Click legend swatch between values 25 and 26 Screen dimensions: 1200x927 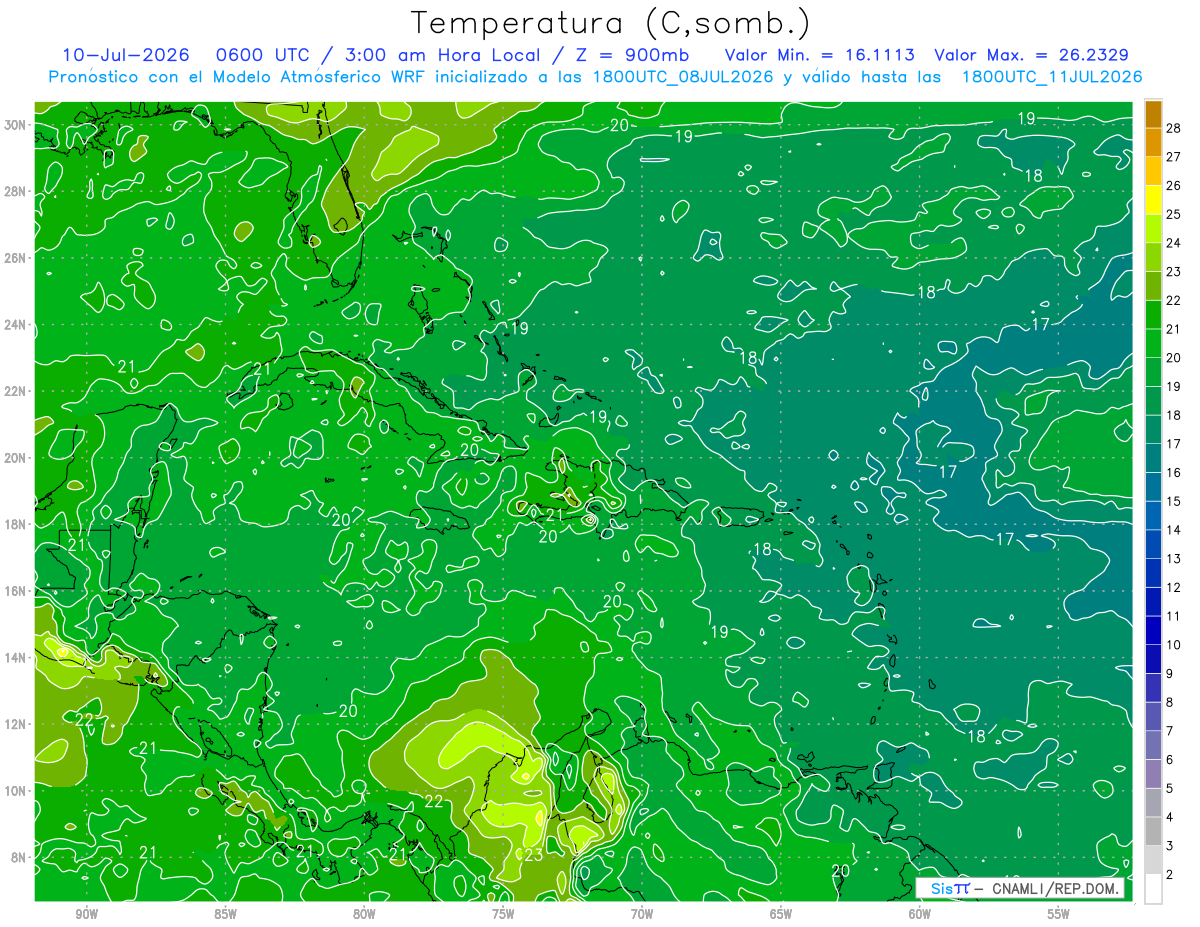click(x=1153, y=199)
